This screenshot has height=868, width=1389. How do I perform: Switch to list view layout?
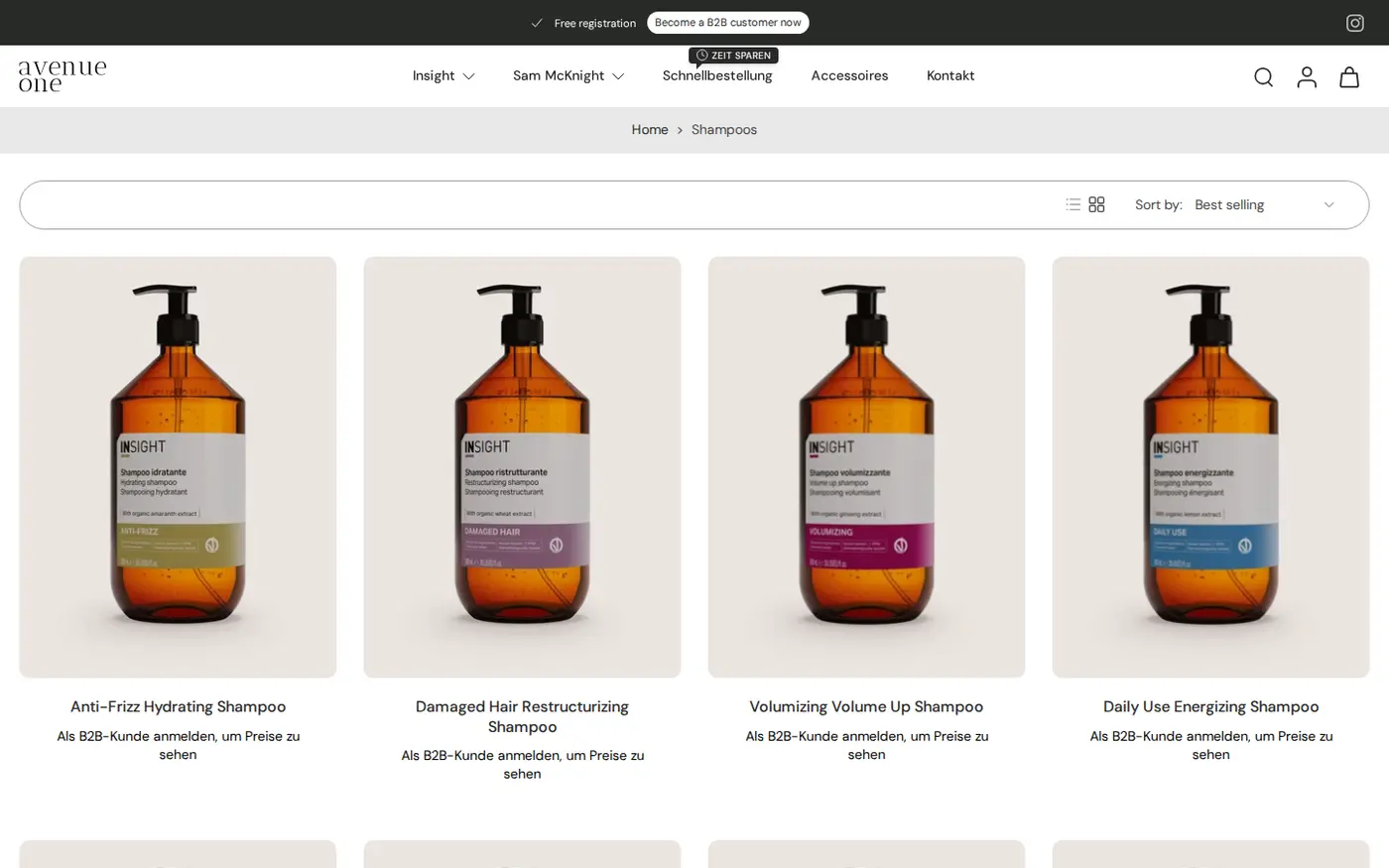(x=1073, y=204)
